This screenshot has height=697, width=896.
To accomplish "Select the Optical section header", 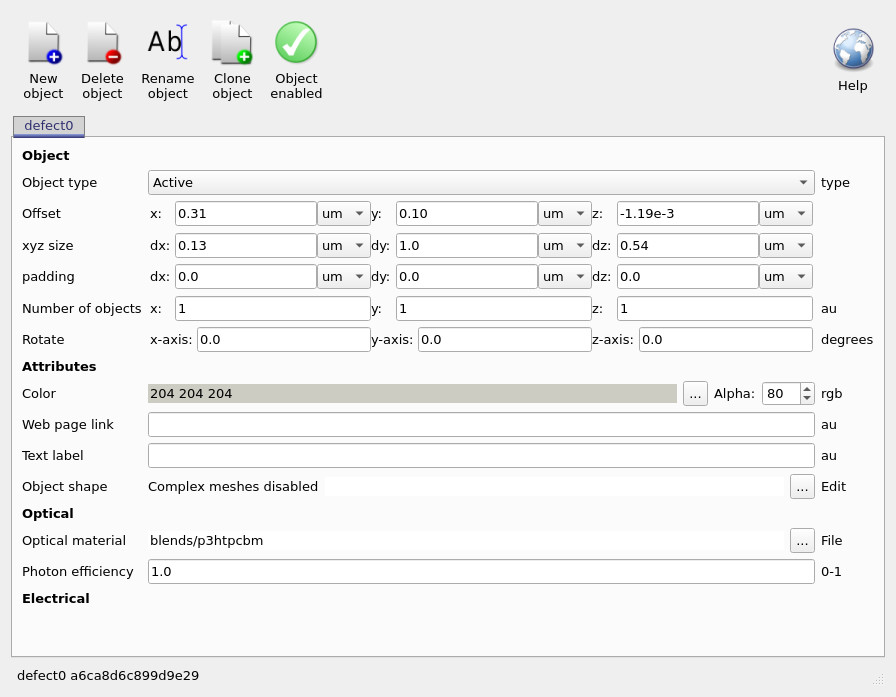I will point(47,513).
